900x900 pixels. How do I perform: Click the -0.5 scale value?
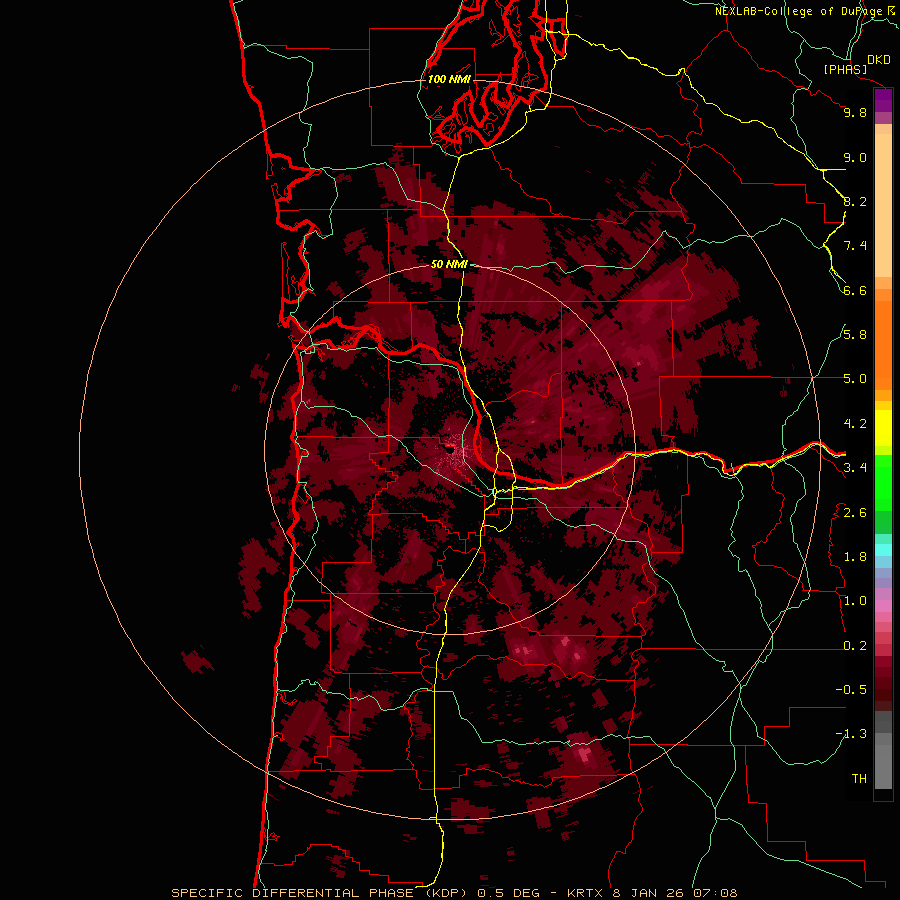(851, 690)
